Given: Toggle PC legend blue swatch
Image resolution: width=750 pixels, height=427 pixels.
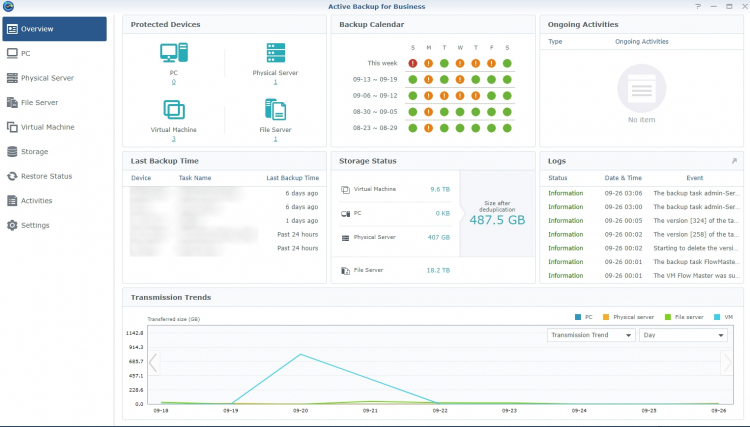Looking at the screenshot, I should [578, 317].
